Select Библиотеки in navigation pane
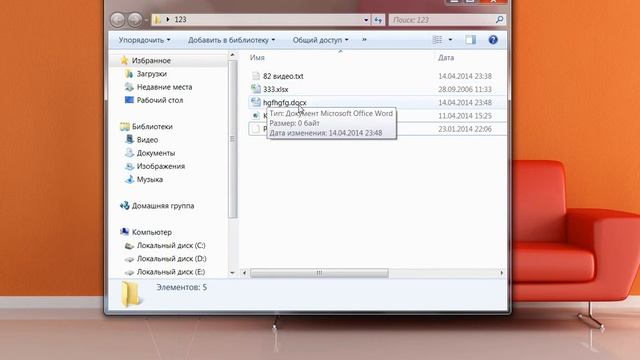This screenshot has width=640, height=360. click(x=152, y=127)
